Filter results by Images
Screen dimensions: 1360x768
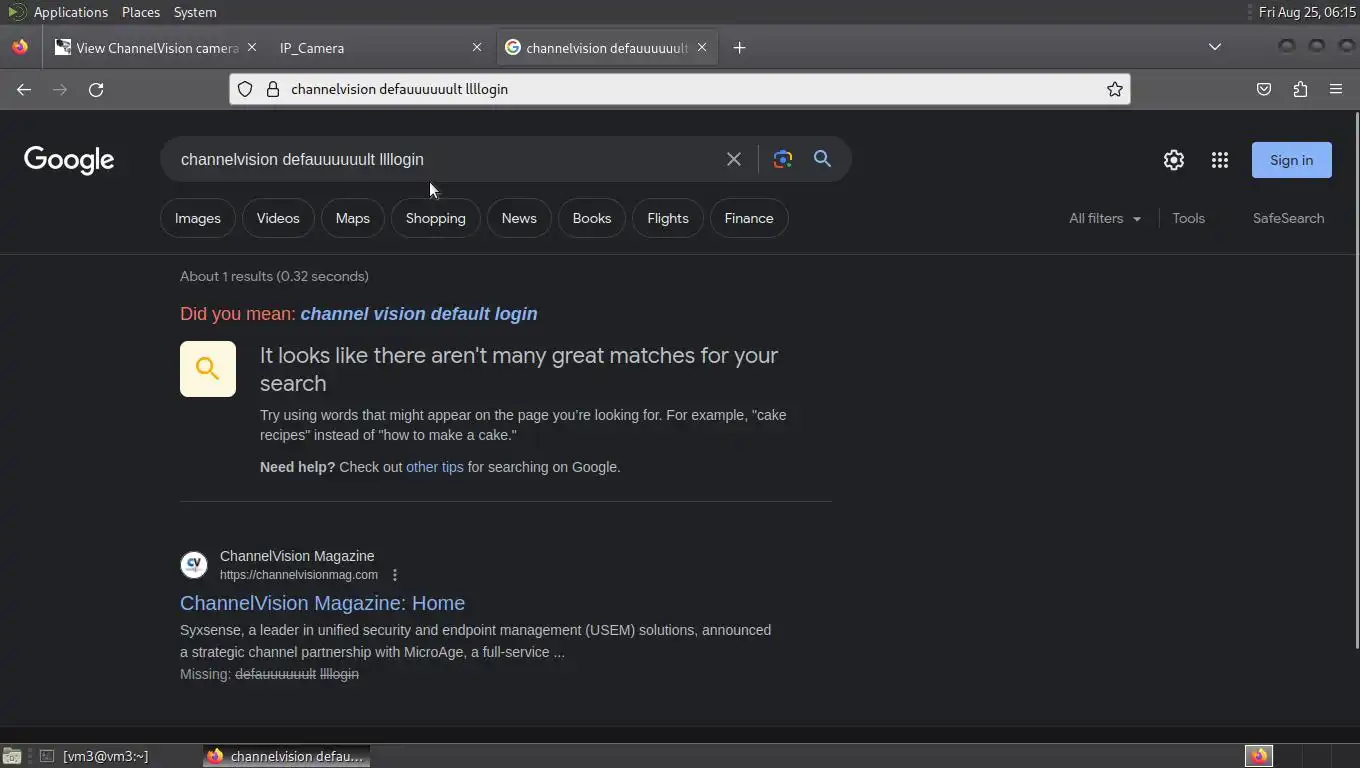198,218
